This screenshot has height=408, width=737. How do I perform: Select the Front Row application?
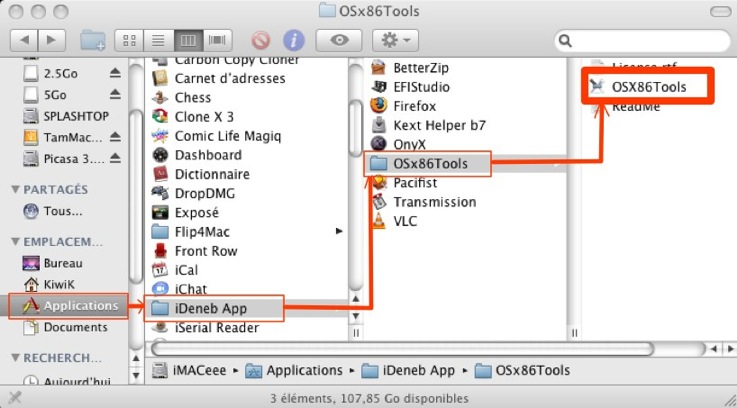click(x=195, y=251)
